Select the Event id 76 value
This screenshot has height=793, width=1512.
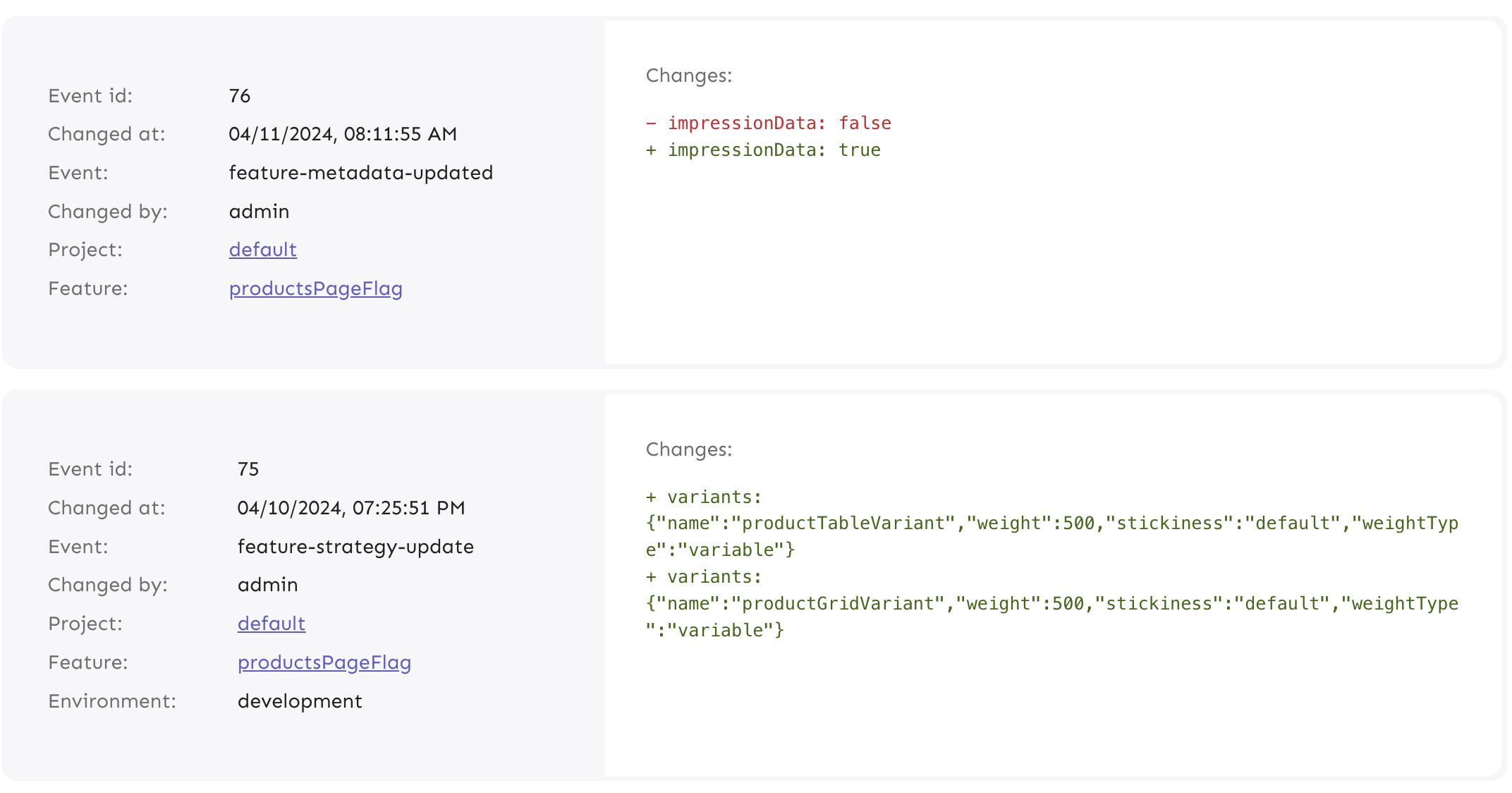pyautogui.click(x=240, y=96)
